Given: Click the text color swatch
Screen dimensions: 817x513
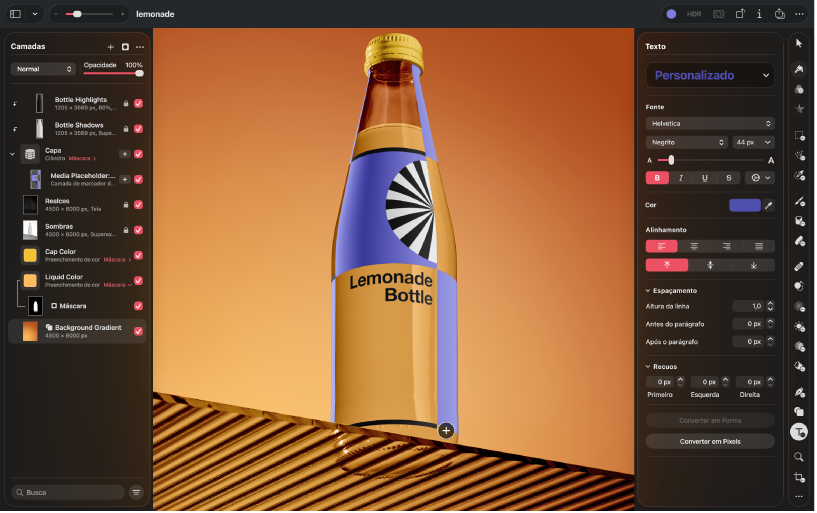Looking at the screenshot, I should click(746, 205).
